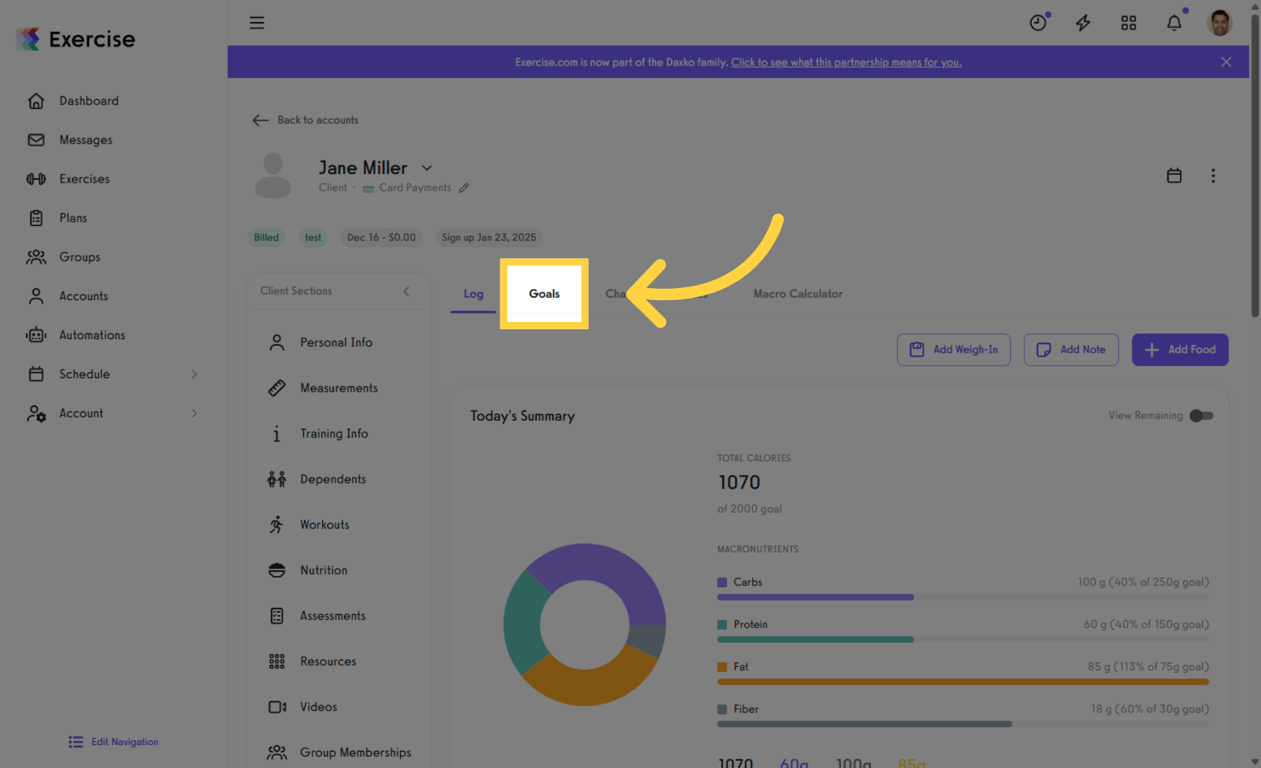Click the apps grid icon in the top bar
This screenshot has width=1261, height=768.
pyautogui.click(x=1128, y=22)
